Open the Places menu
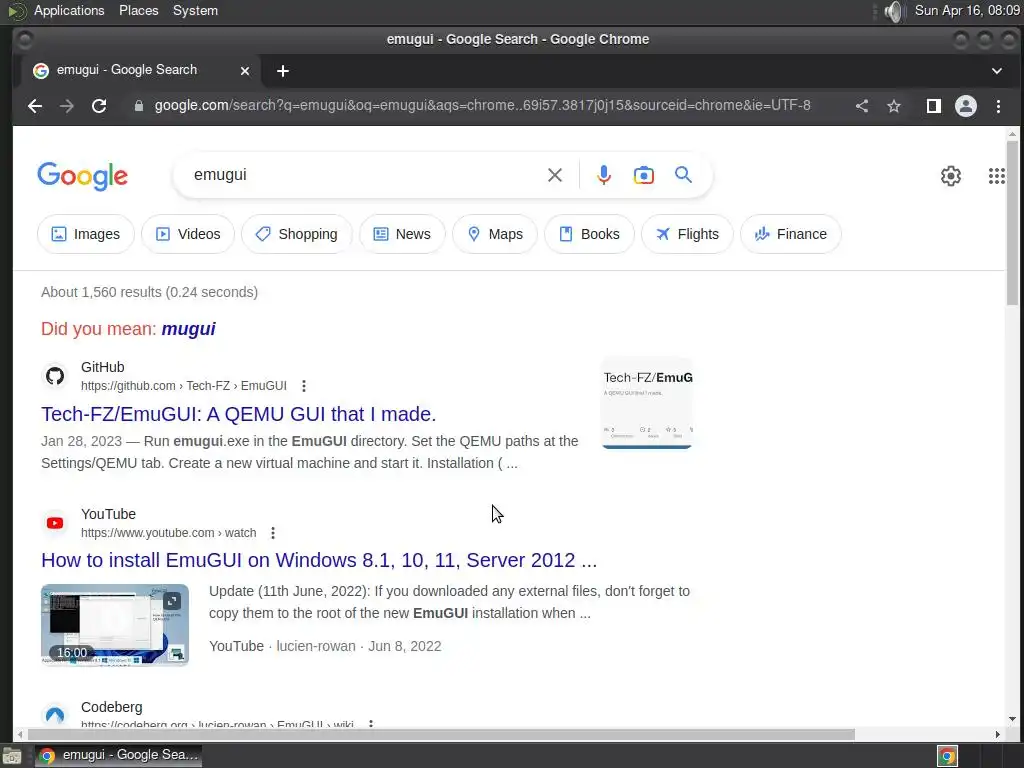Screen dimensions: 1024x768 [x=138, y=10]
